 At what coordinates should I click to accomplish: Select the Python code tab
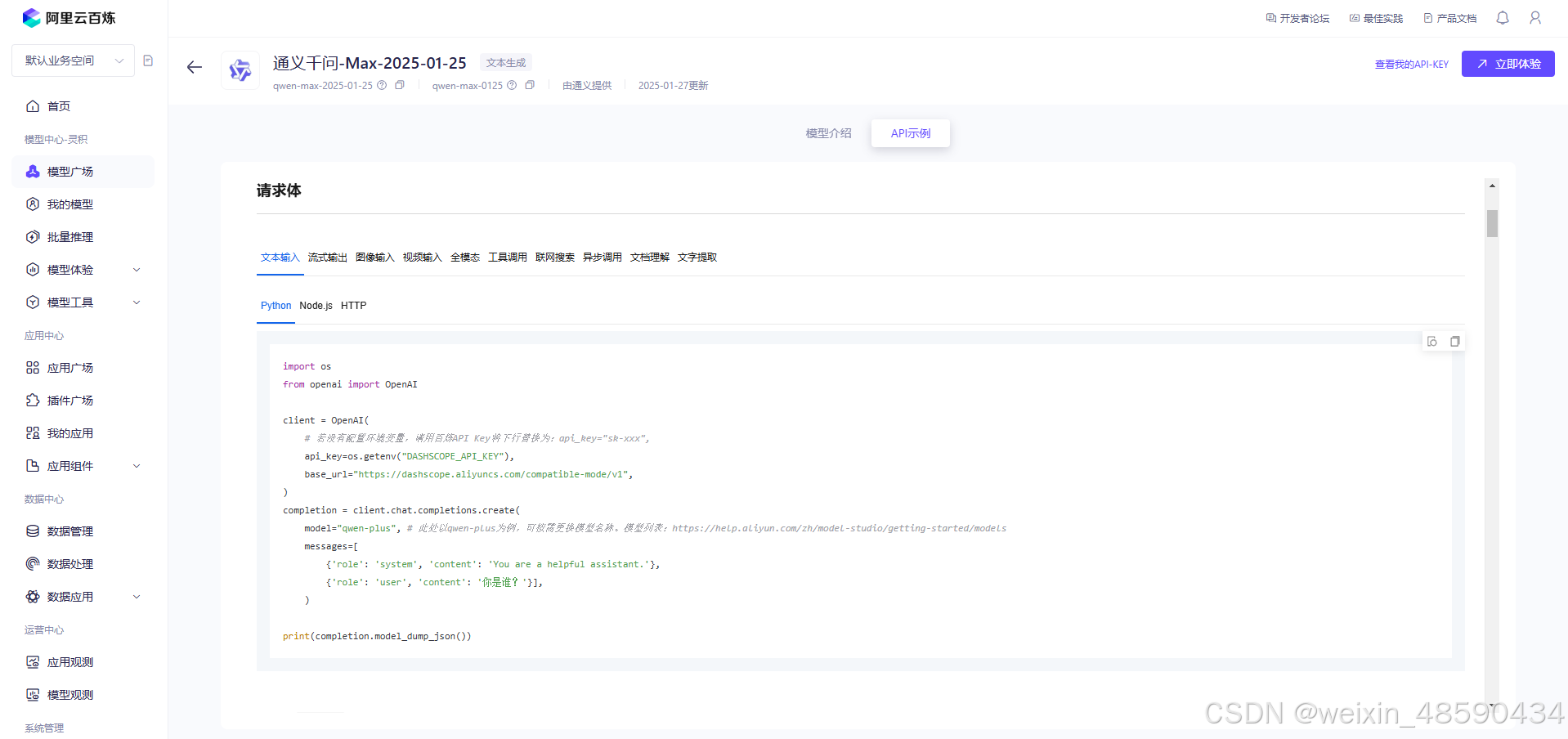coord(276,306)
